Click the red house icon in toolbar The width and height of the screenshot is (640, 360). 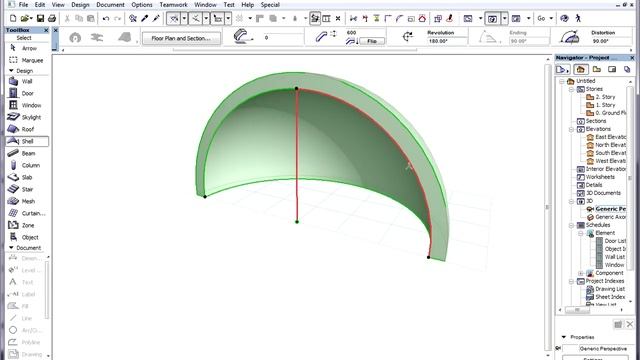coord(422,18)
